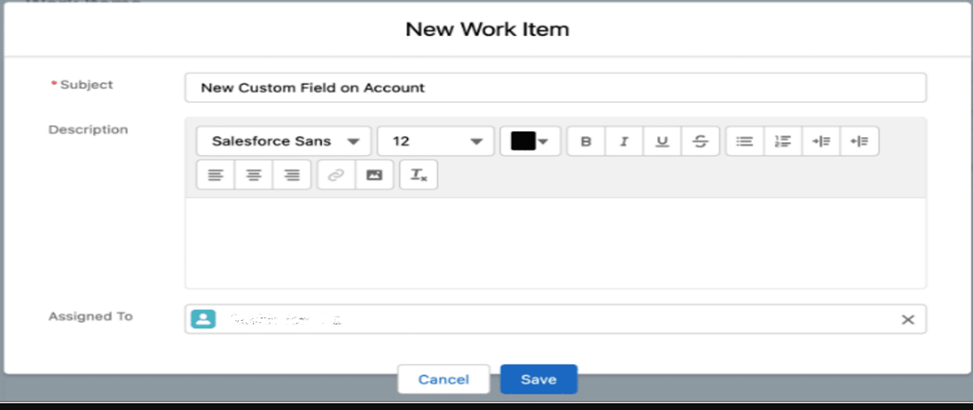The height and width of the screenshot is (410, 973).
Task: Insert a bulleted list
Action: point(745,141)
